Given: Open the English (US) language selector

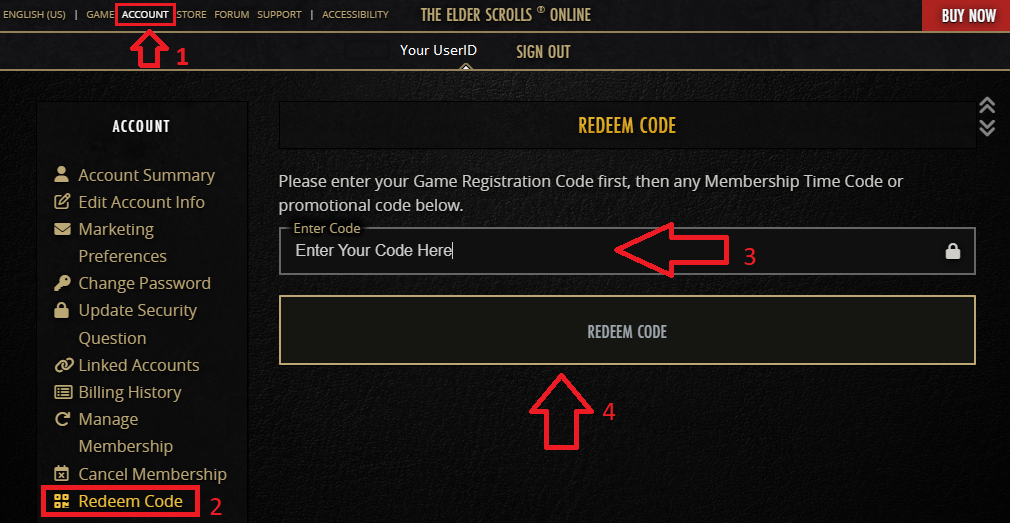Looking at the screenshot, I should (34, 15).
